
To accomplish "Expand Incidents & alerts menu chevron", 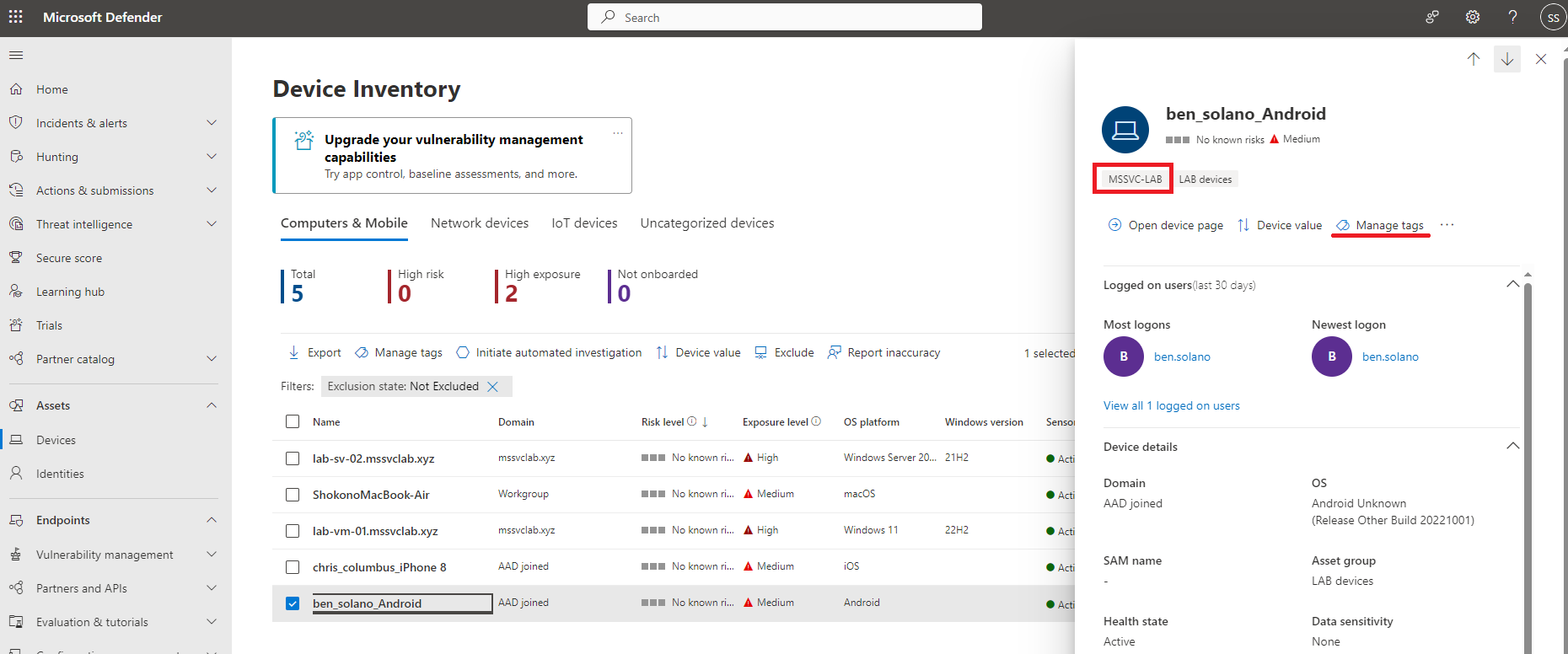I will (x=212, y=123).
